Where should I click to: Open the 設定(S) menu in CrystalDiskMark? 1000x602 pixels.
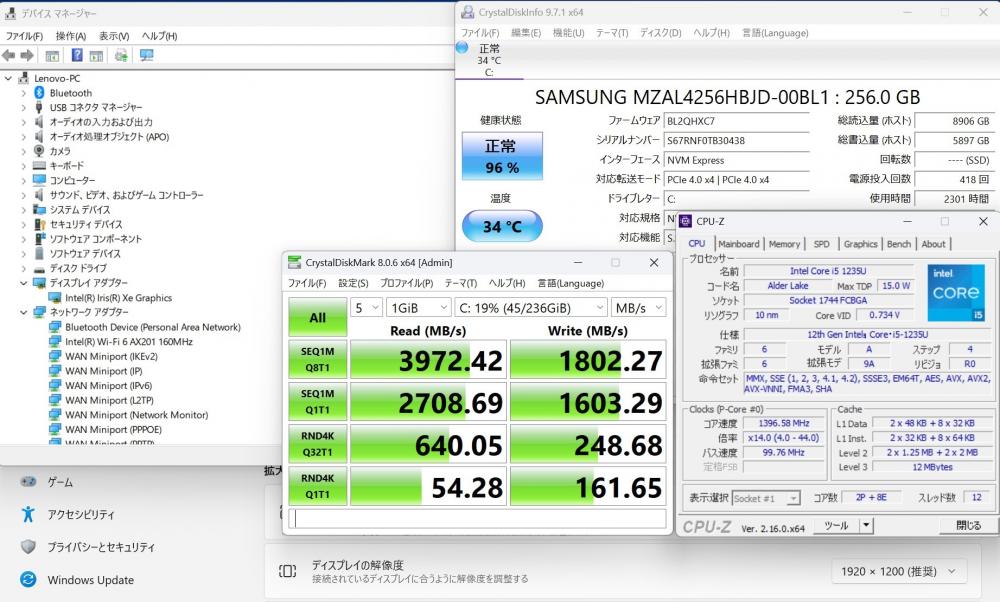pos(353,283)
